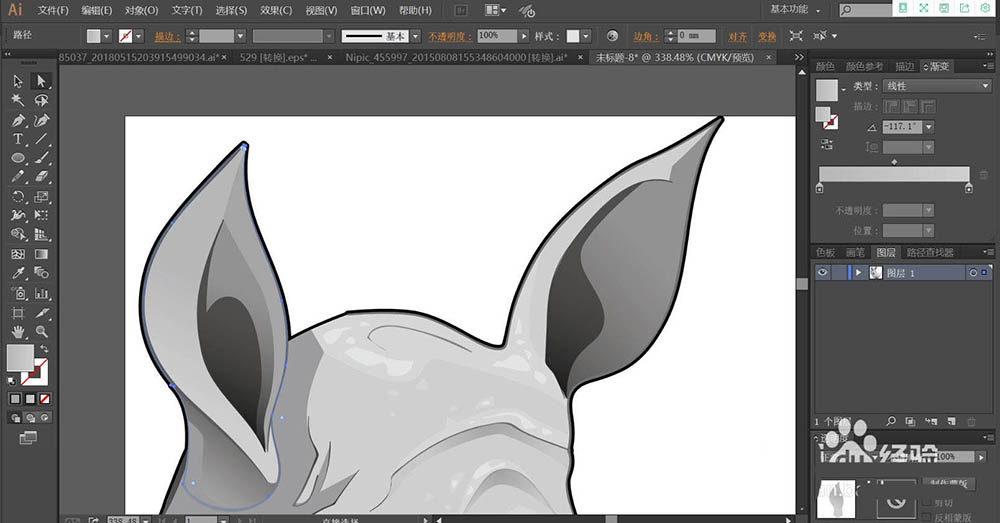Click the 不透明度 link in control bar

[x=450, y=36]
